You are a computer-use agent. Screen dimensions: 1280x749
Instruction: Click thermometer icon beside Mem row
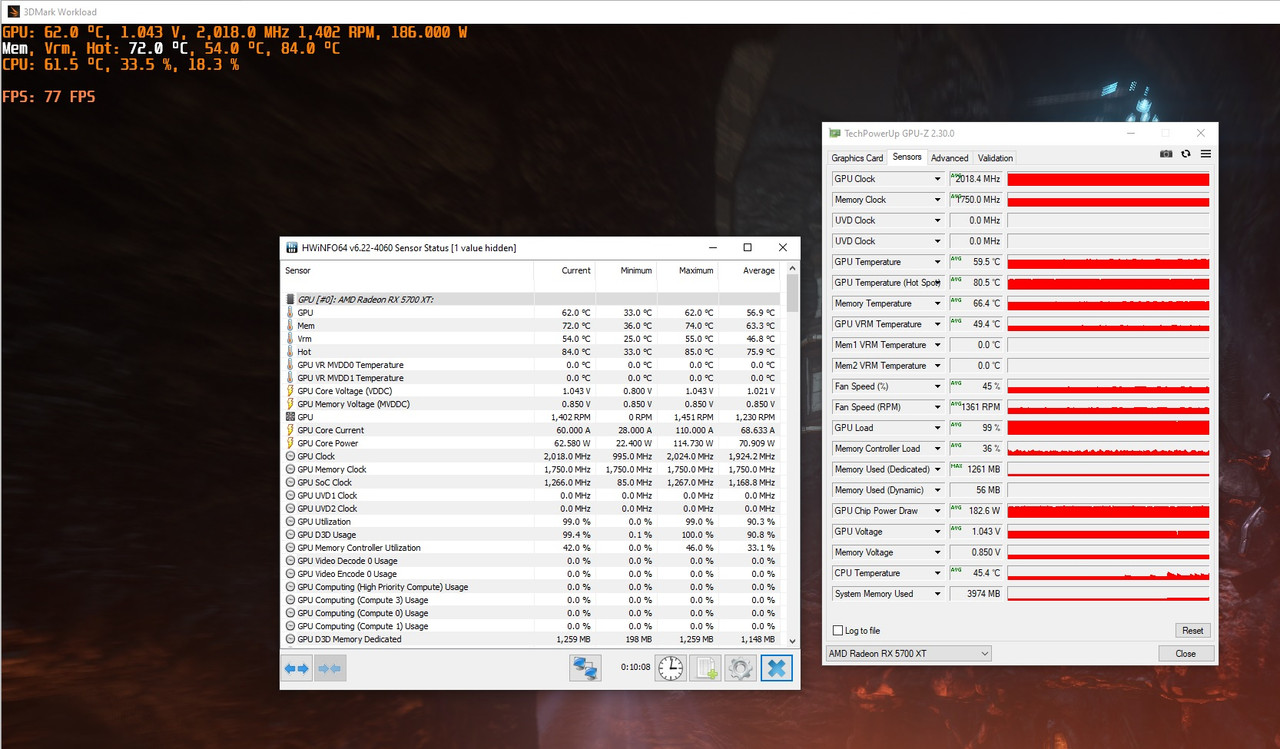pyautogui.click(x=290, y=326)
